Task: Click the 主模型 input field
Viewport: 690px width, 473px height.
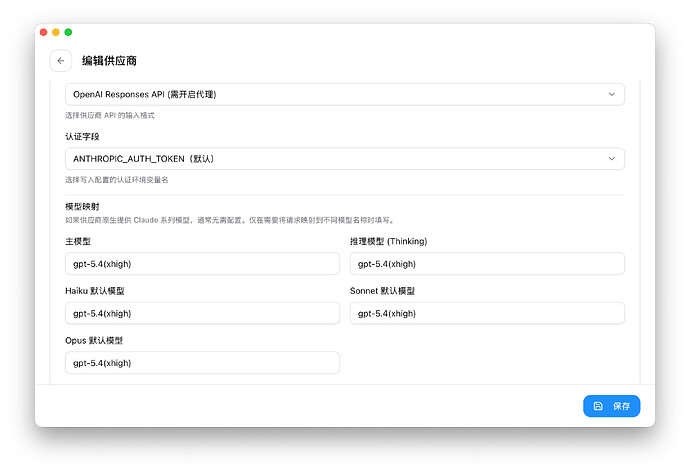Action: click(202, 264)
